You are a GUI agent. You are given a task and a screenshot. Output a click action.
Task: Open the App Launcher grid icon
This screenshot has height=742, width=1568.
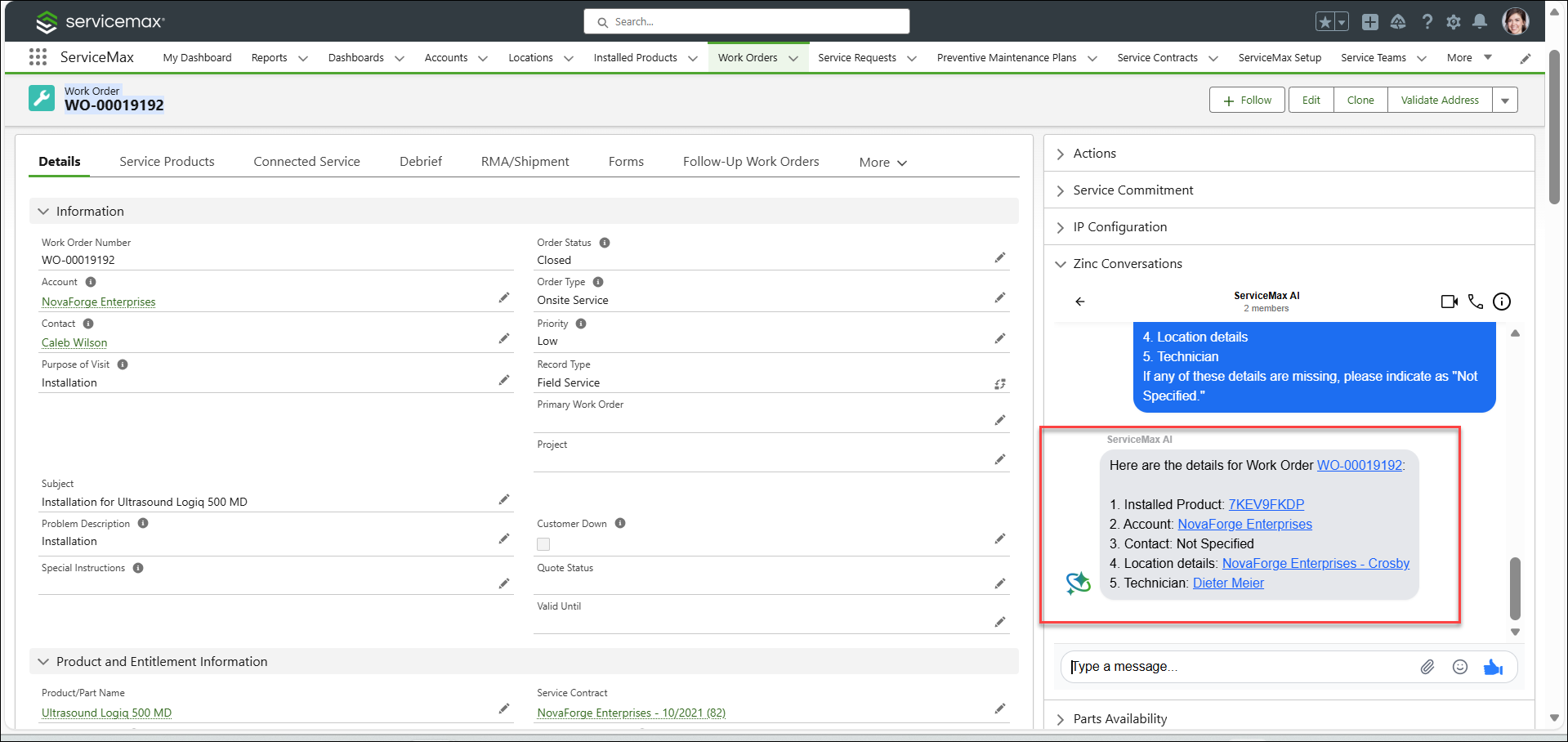[x=38, y=57]
